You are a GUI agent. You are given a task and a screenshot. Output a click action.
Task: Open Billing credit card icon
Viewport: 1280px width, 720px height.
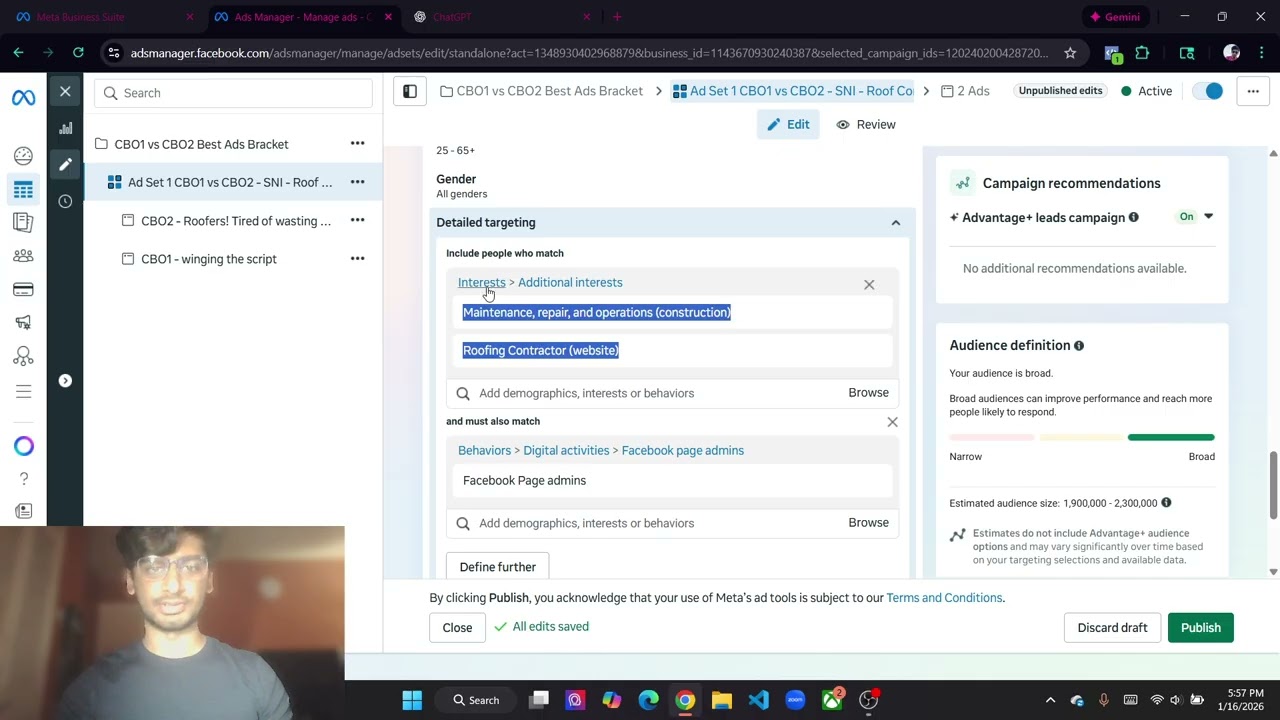coord(23,289)
